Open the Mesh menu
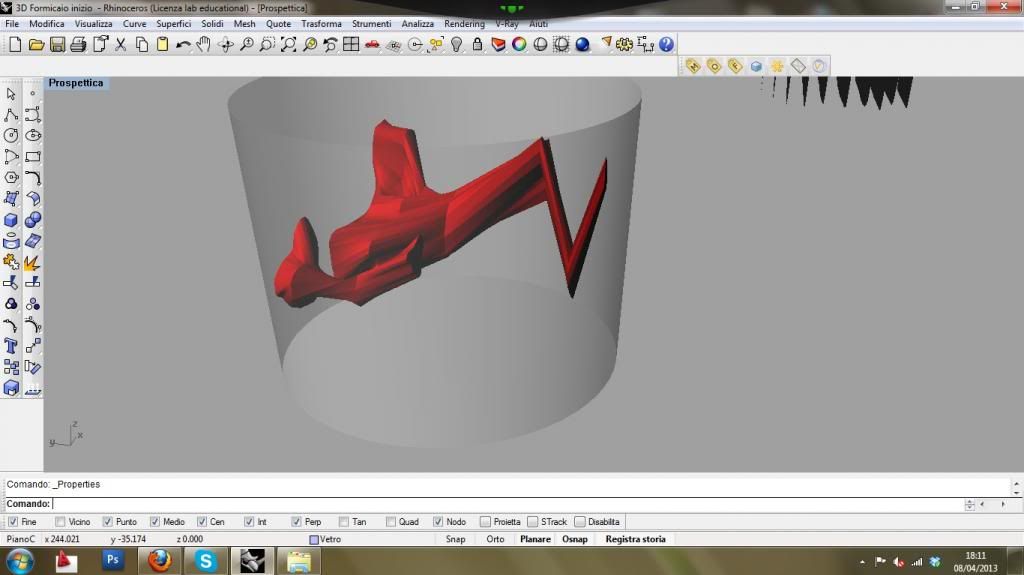The height and width of the screenshot is (575, 1024). tap(244, 24)
